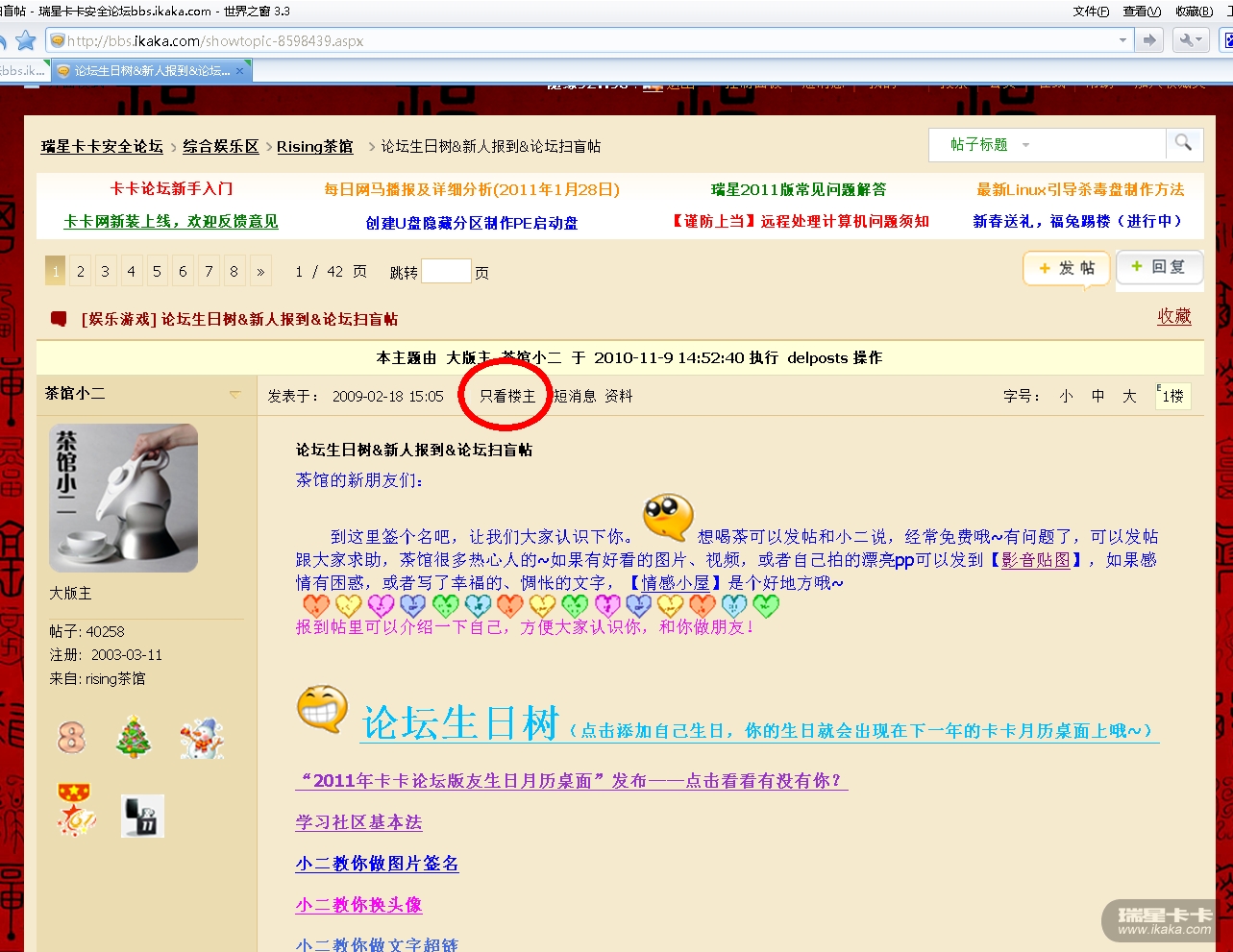Open “2011年卡卡论坛版友生日月历桌面” link
The width and height of the screenshot is (1233, 952).
click(571, 781)
